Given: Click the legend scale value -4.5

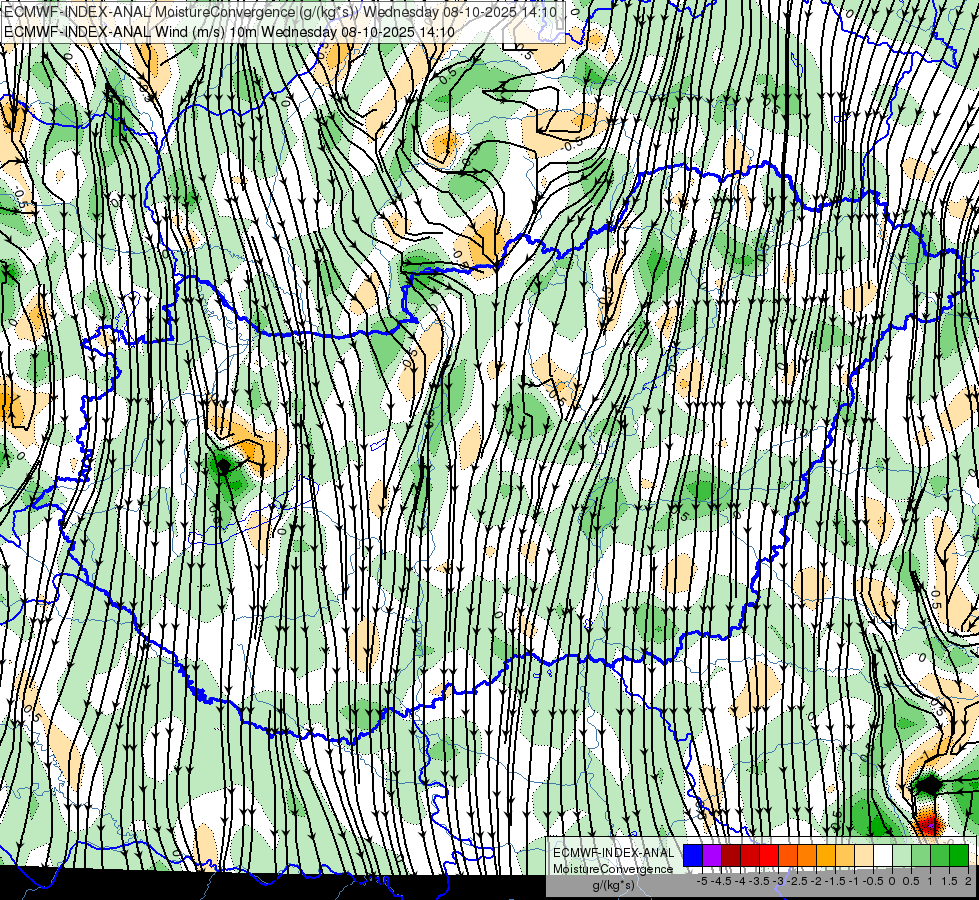Looking at the screenshot, I should pos(721,881).
